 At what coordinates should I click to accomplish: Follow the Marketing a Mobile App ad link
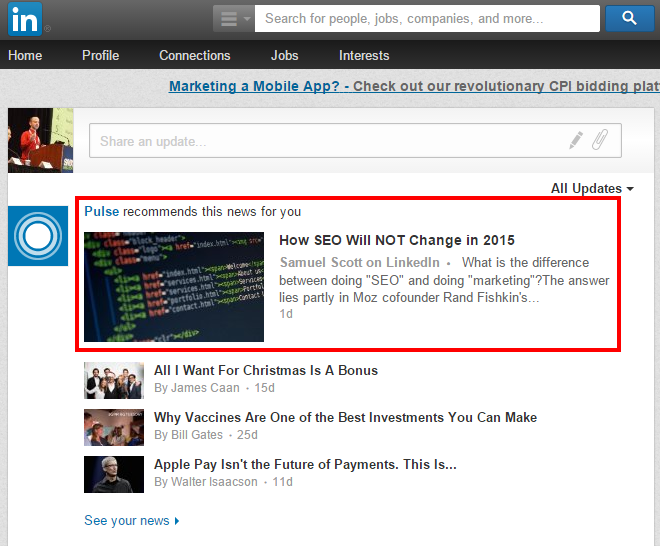(414, 86)
